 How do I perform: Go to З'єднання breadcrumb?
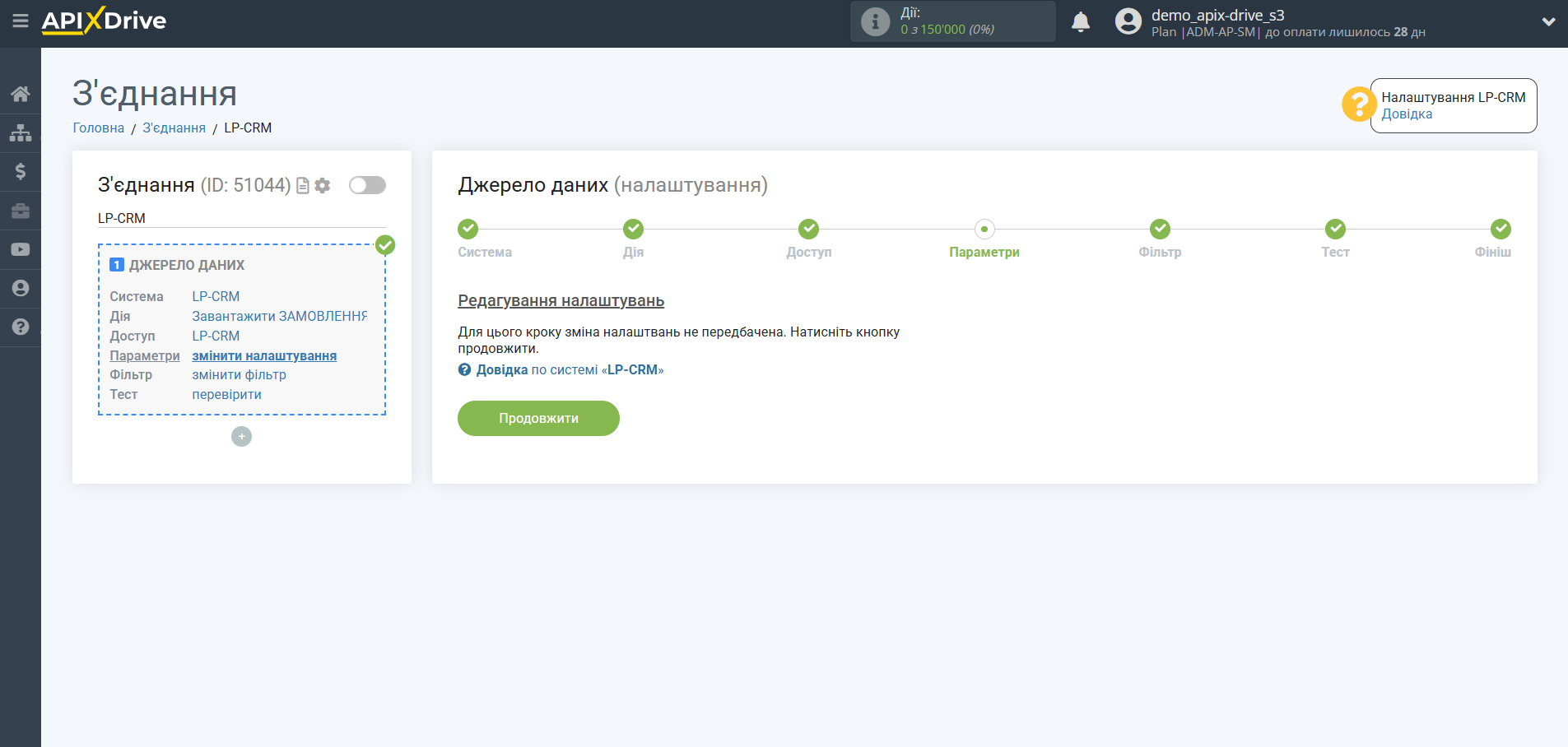point(174,128)
